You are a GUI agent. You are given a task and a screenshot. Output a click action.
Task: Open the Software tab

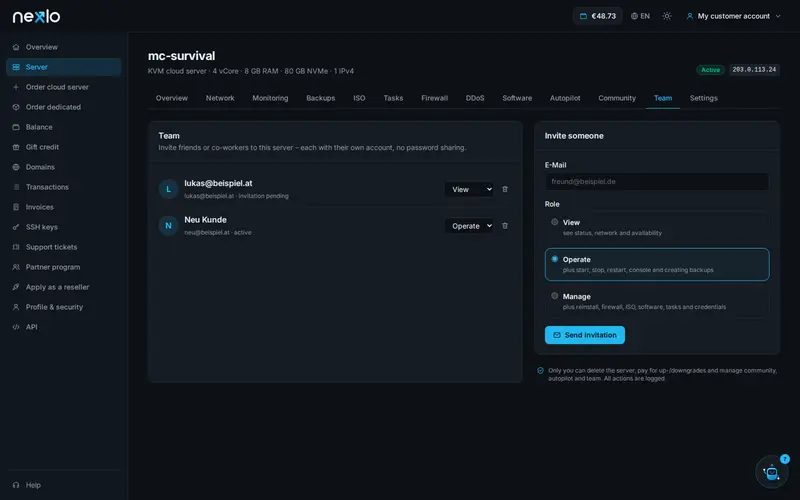517,98
